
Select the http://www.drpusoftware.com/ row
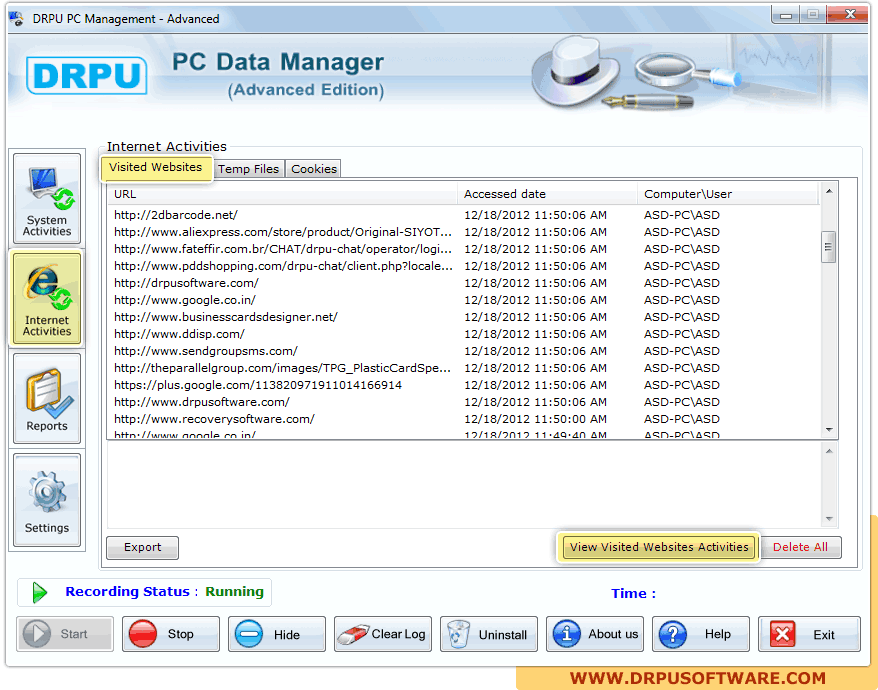coord(464,402)
